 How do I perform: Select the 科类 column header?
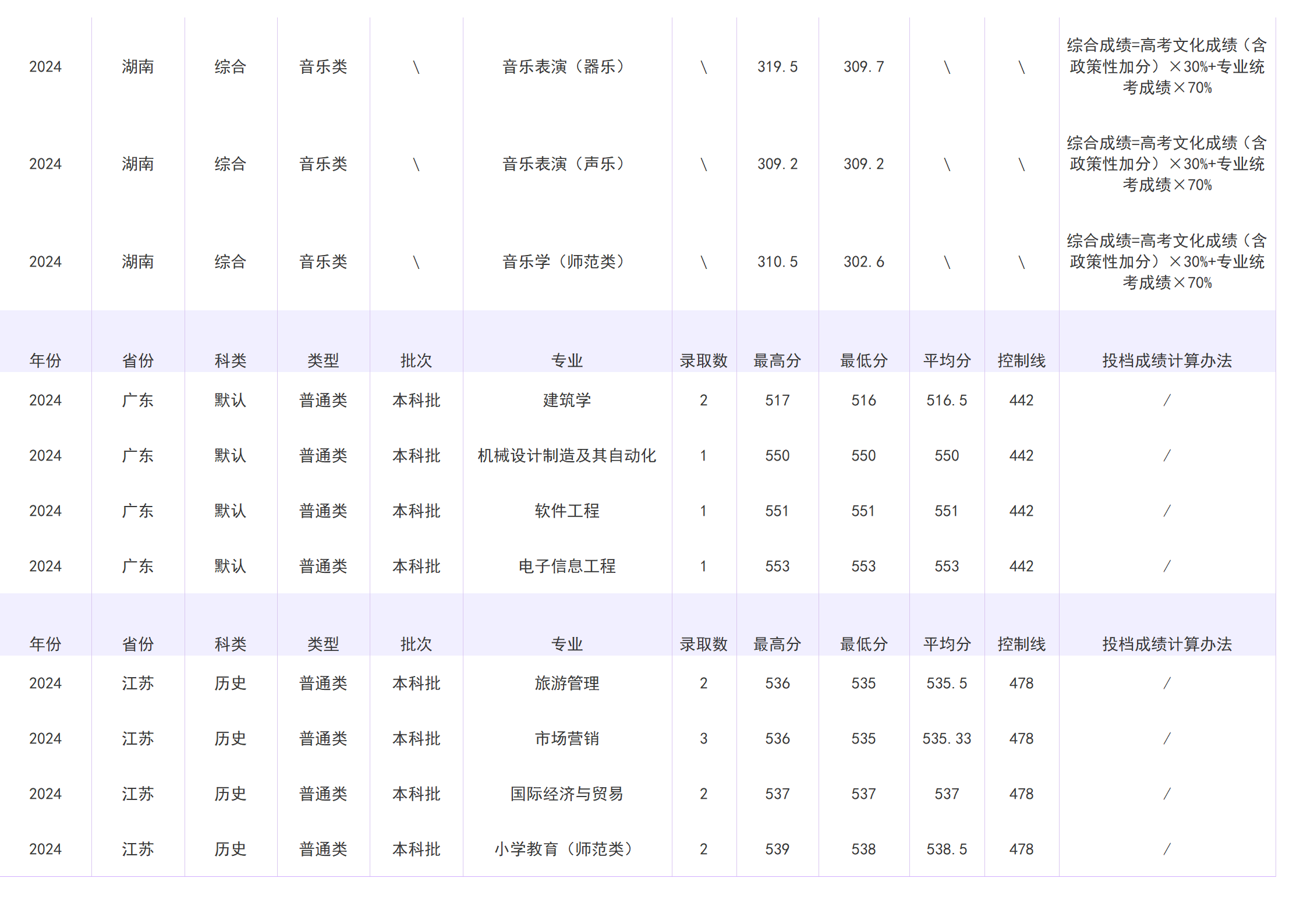click(x=231, y=360)
